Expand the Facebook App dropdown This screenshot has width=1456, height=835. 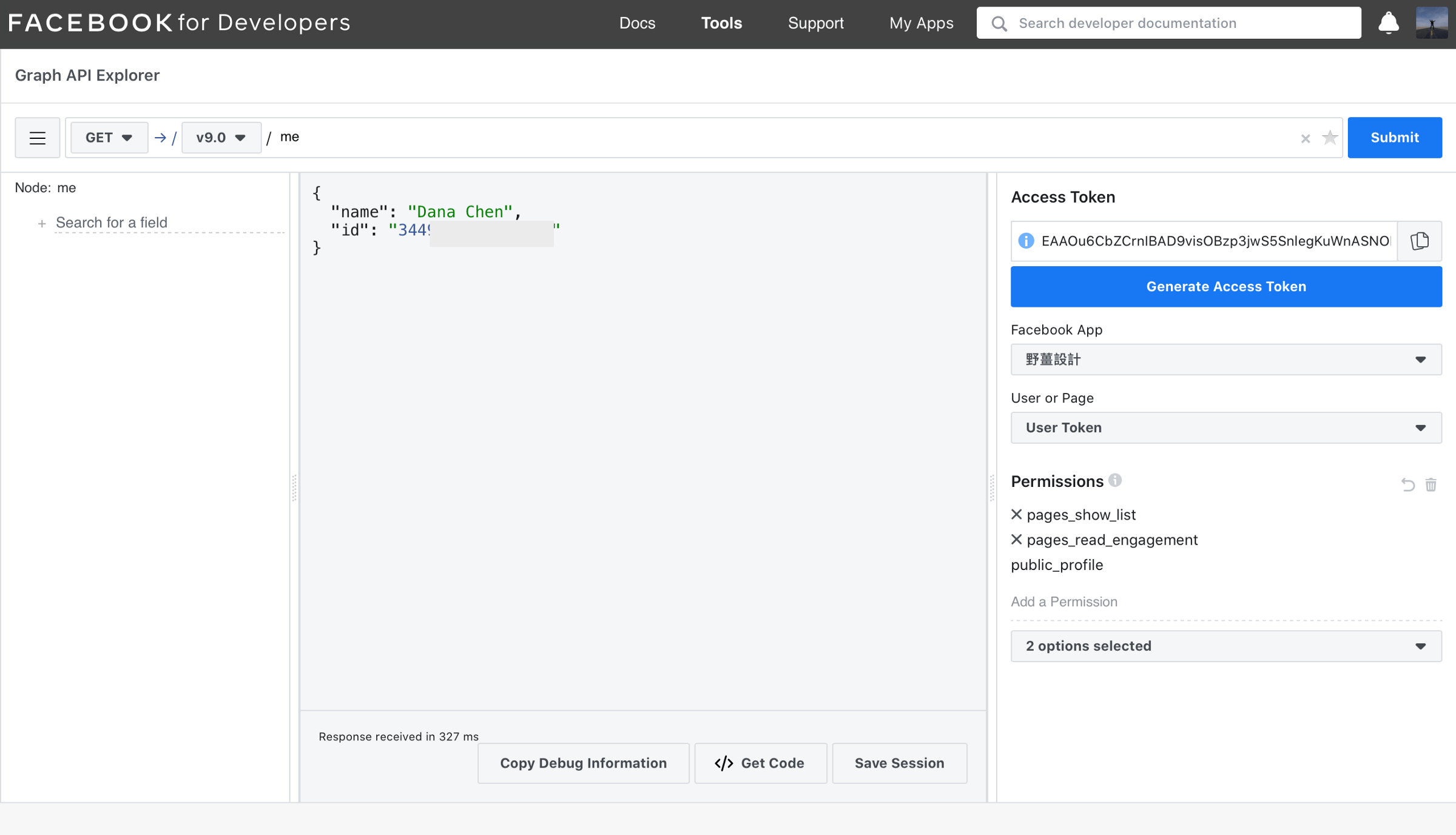[x=1225, y=360]
